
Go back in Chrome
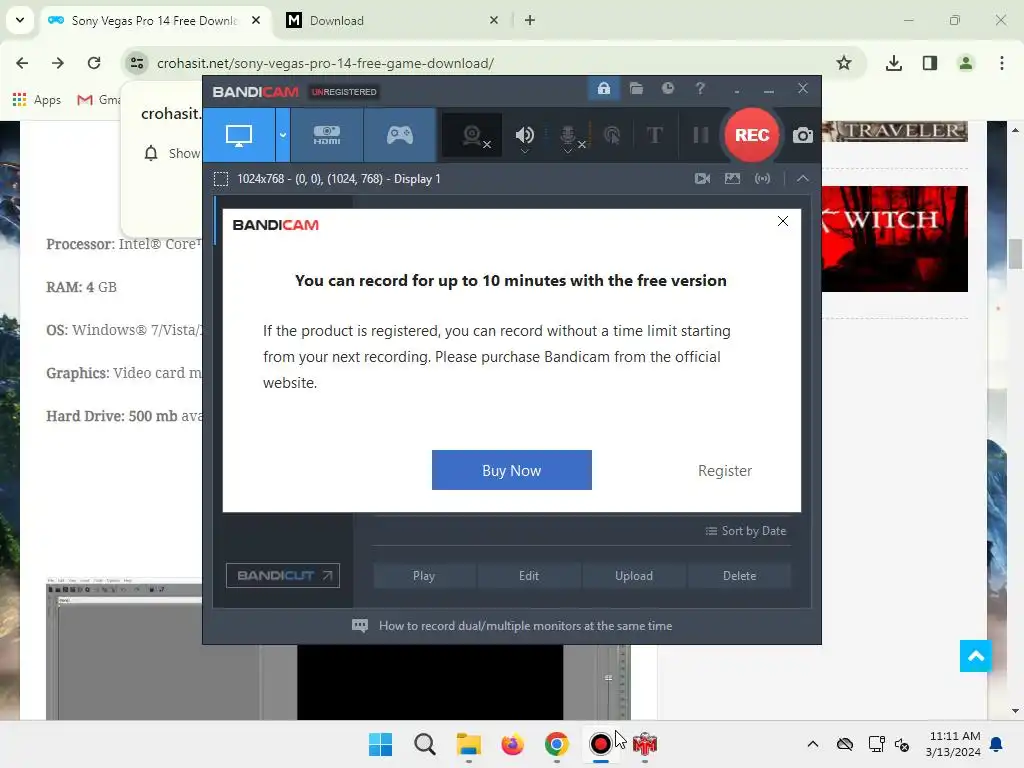pyautogui.click(x=22, y=63)
